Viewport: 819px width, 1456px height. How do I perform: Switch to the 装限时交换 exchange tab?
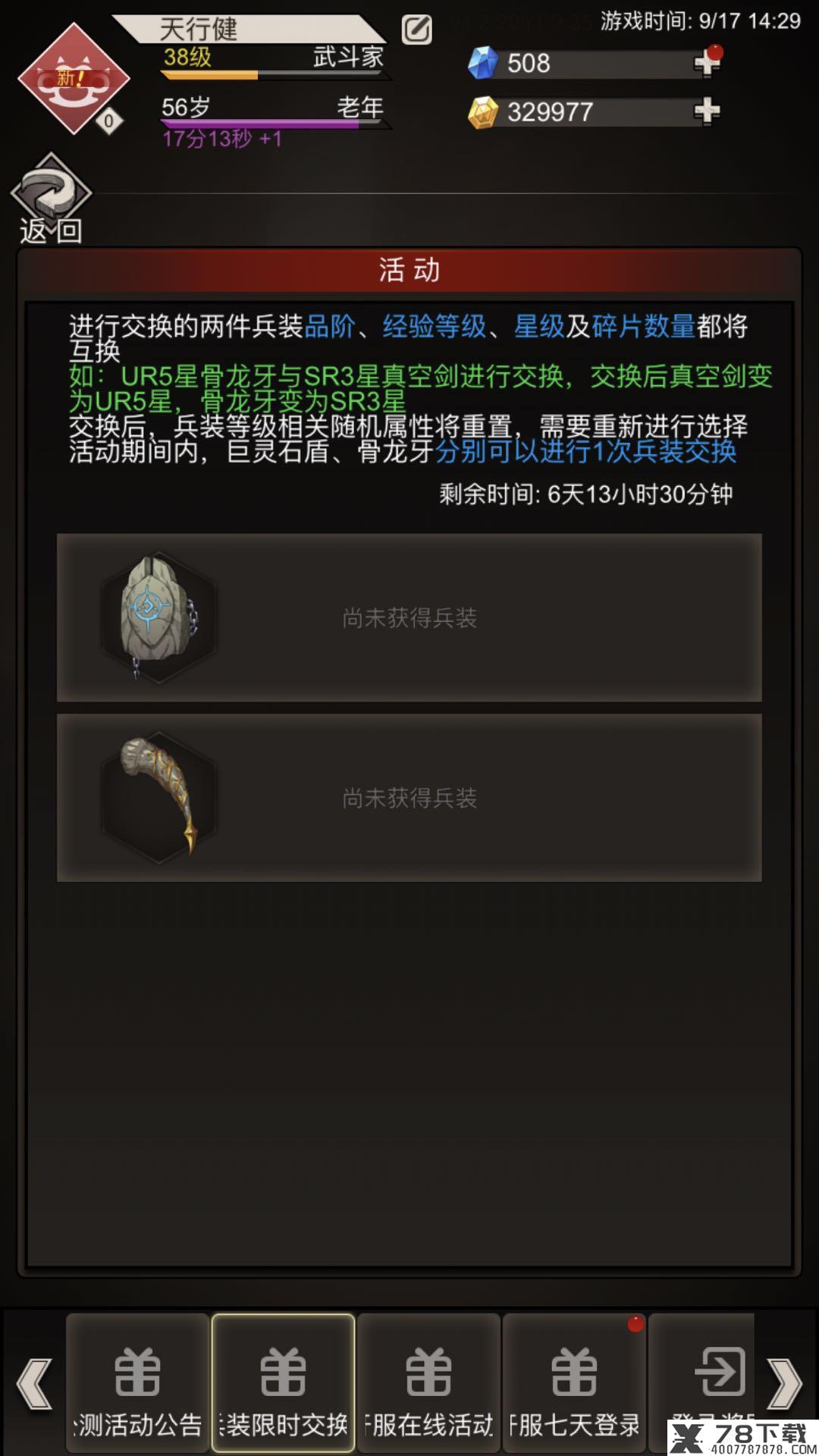(x=283, y=1382)
